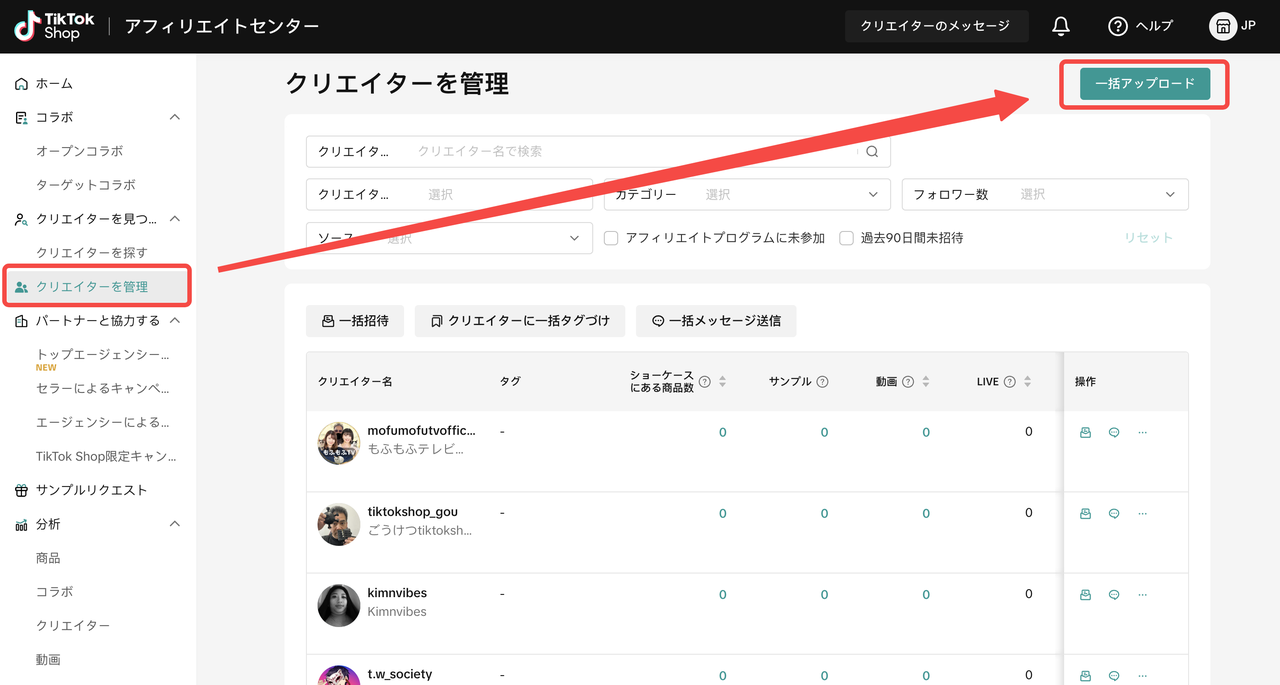Click kimnvibes creator avatar
Viewport: 1280px width, 685px height.
click(339, 605)
